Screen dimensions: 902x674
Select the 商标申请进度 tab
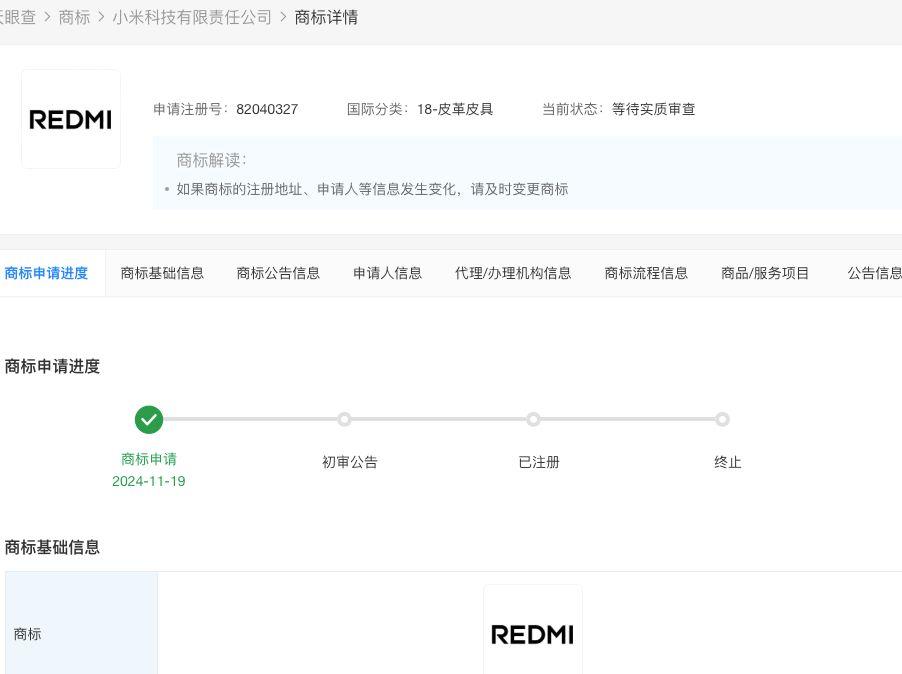tap(47, 273)
